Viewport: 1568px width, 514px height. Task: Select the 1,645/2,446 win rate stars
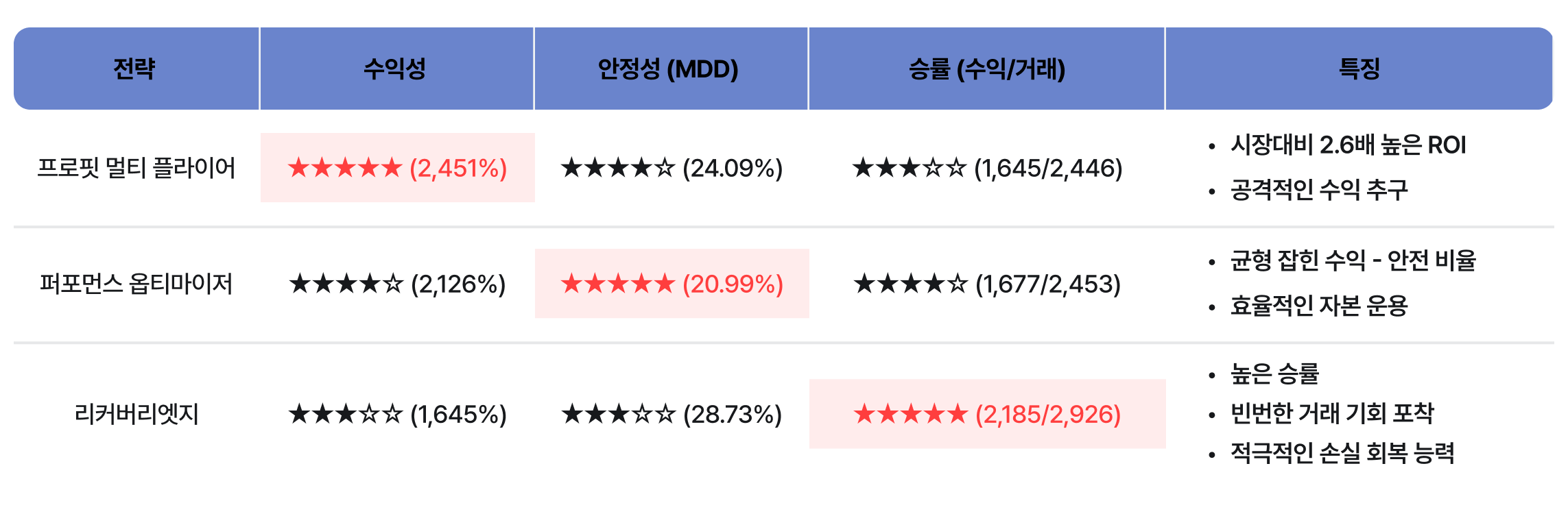[988, 168]
